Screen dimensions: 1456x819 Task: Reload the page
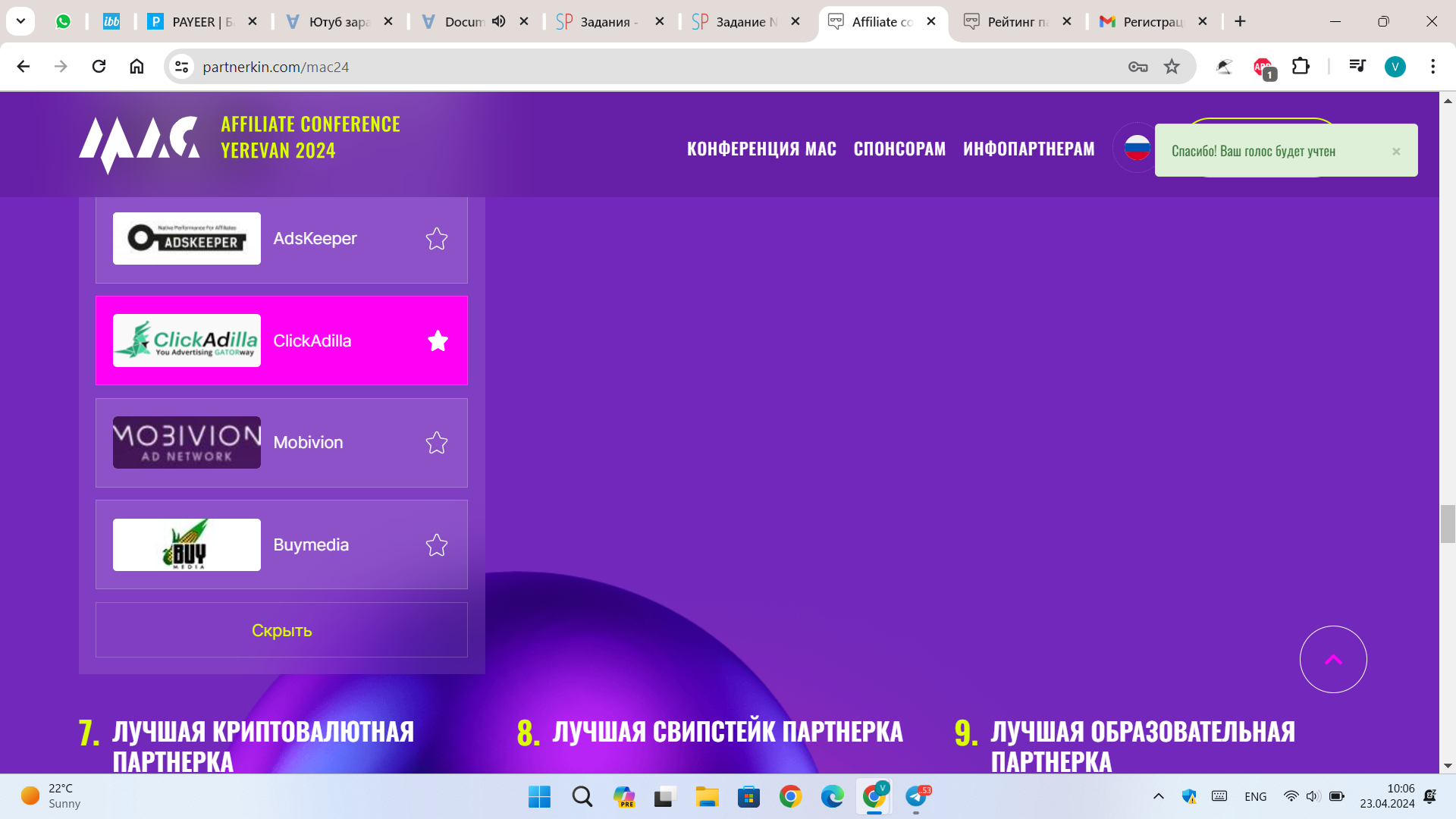[x=99, y=67]
